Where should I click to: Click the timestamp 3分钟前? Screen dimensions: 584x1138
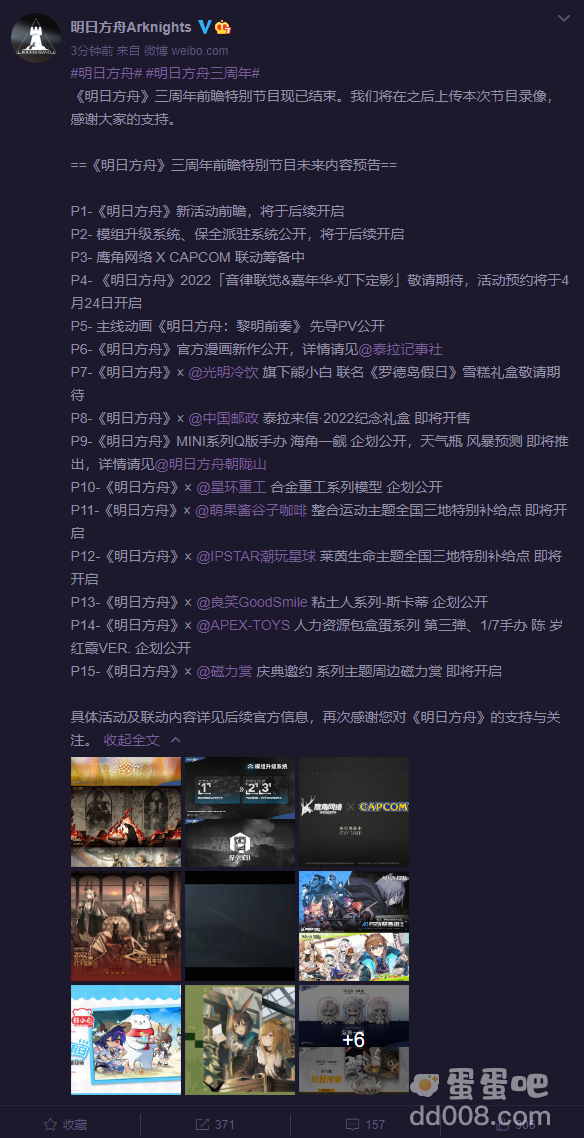tap(91, 51)
